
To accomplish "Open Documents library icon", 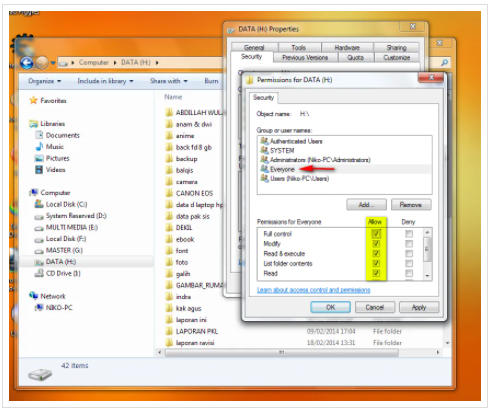I will coord(39,135).
